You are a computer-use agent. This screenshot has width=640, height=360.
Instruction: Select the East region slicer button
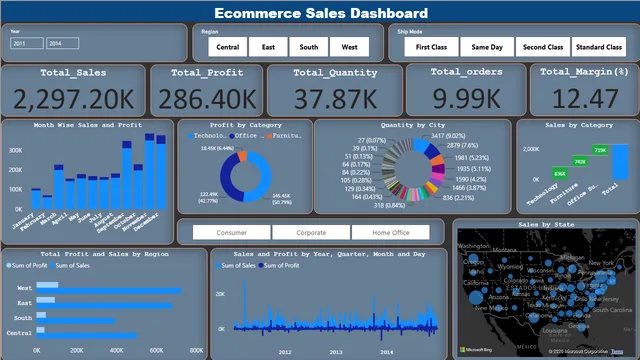[268, 47]
